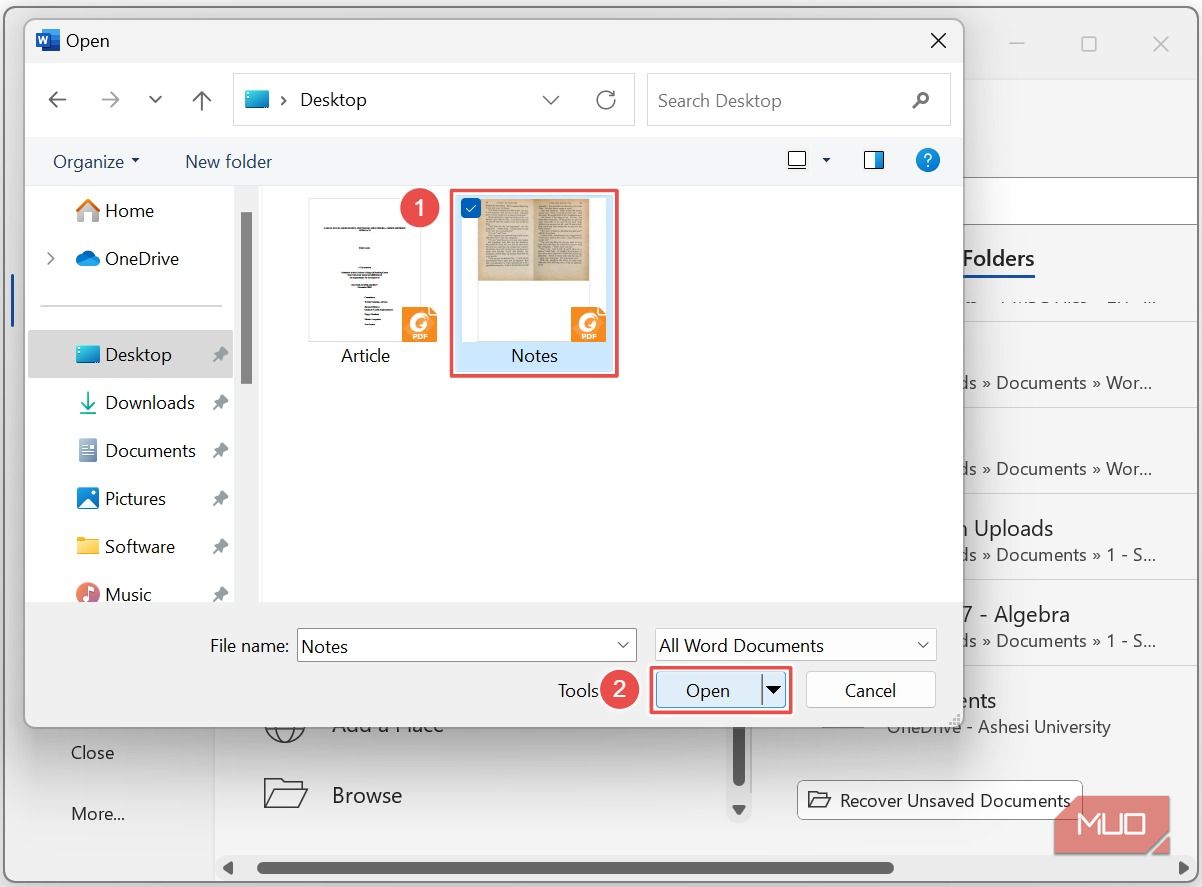
Task: Click the Forward navigation arrow
Action: tap(110, 100)
